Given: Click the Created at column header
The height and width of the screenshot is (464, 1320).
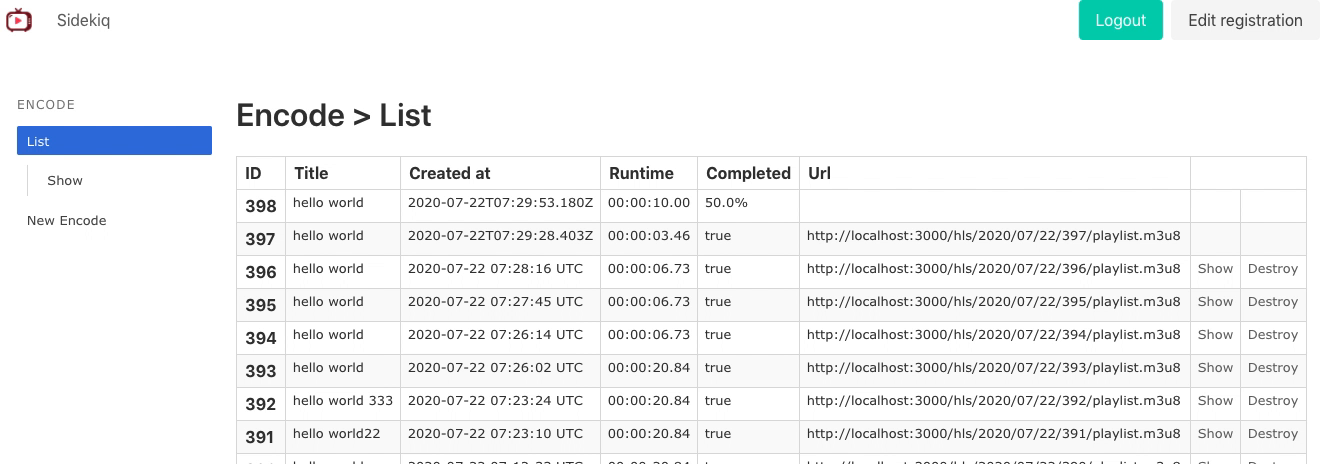Looking at the screenshot, I should (x=450, y=173).
